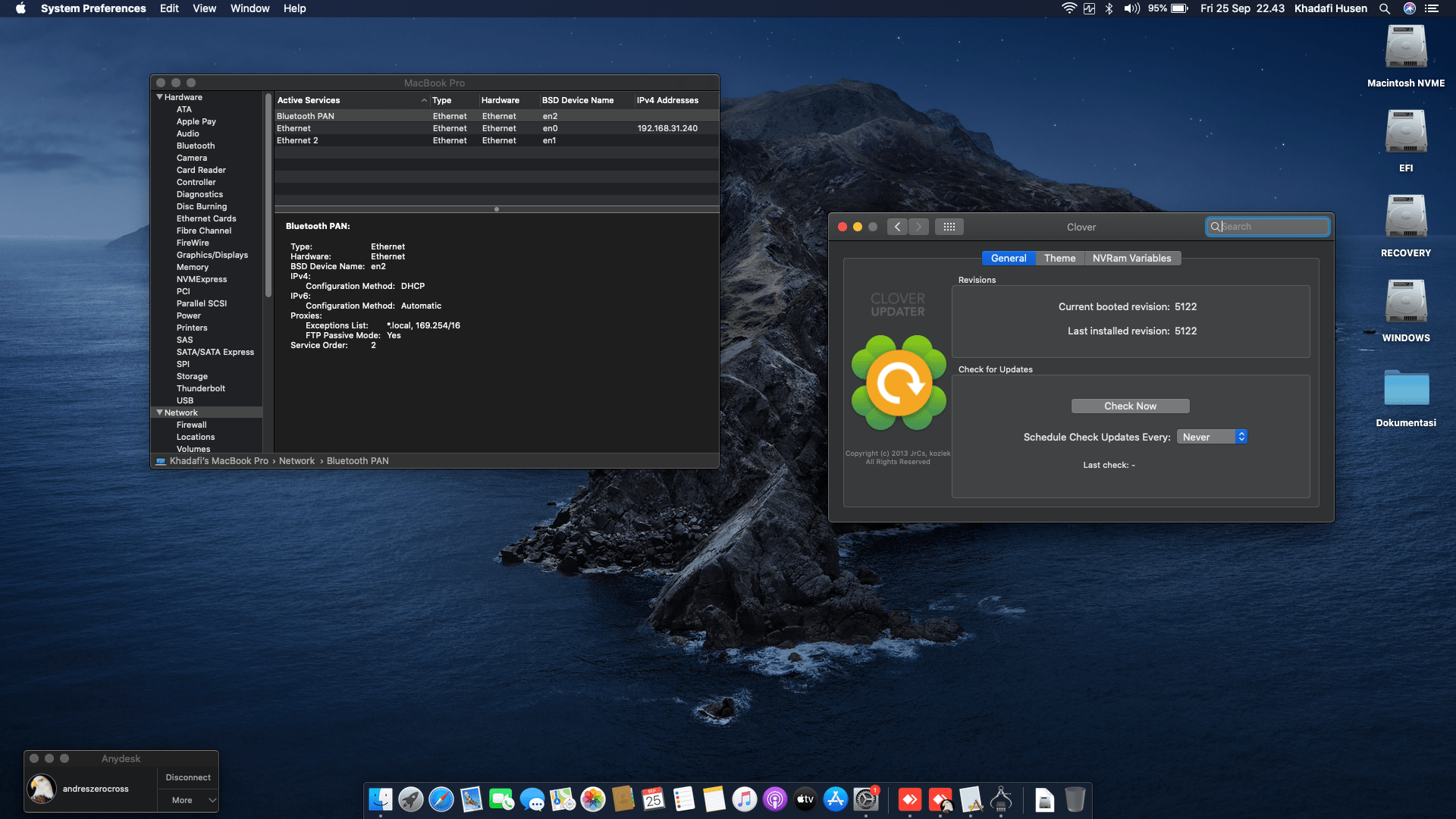This screenshot has height=819, width=1456.
Task: Switch to the Theme tab in Clover
Action: (x=1059, y=258)
